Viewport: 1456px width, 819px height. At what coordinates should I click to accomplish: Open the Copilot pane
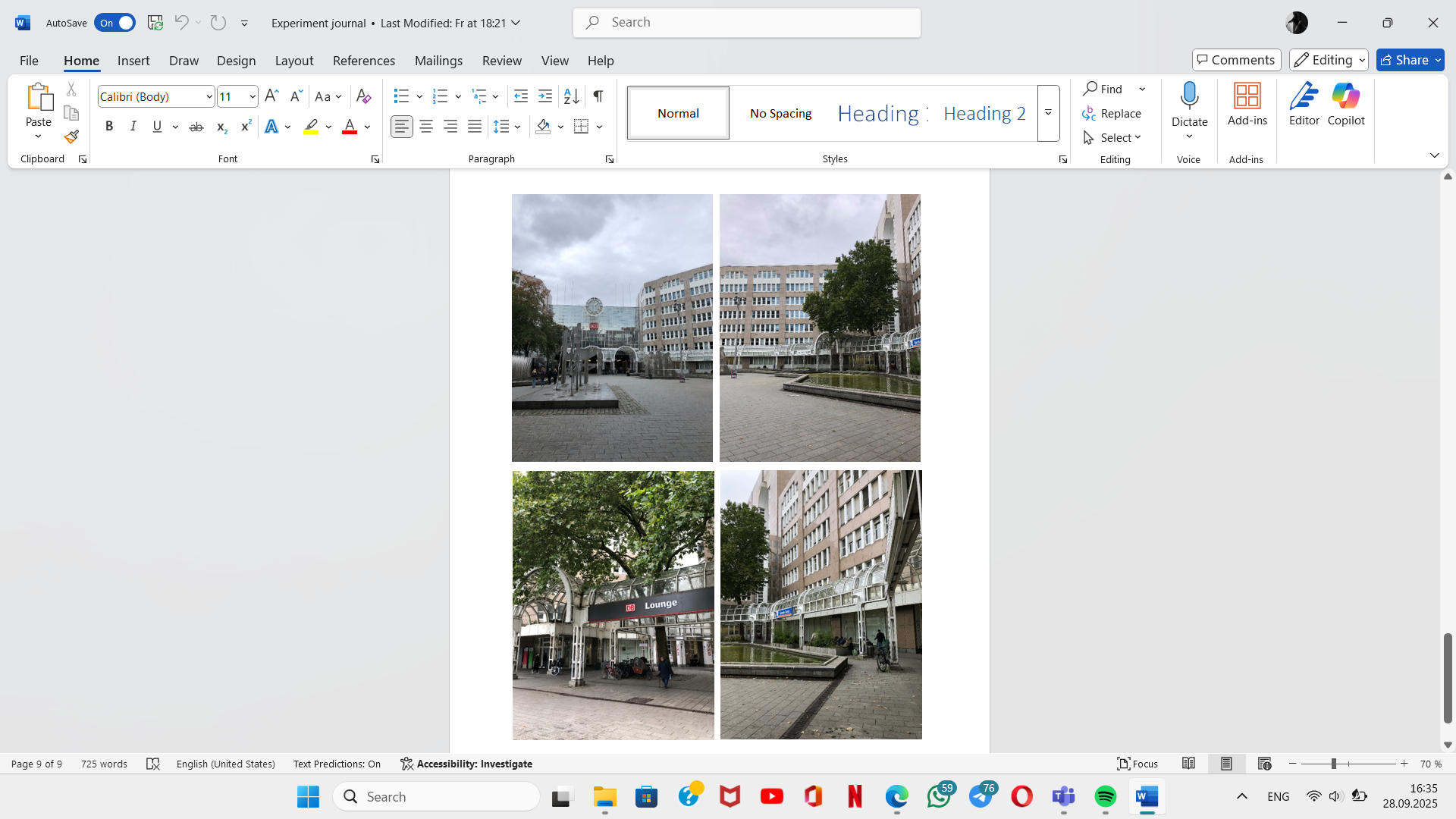[1345, 104]
